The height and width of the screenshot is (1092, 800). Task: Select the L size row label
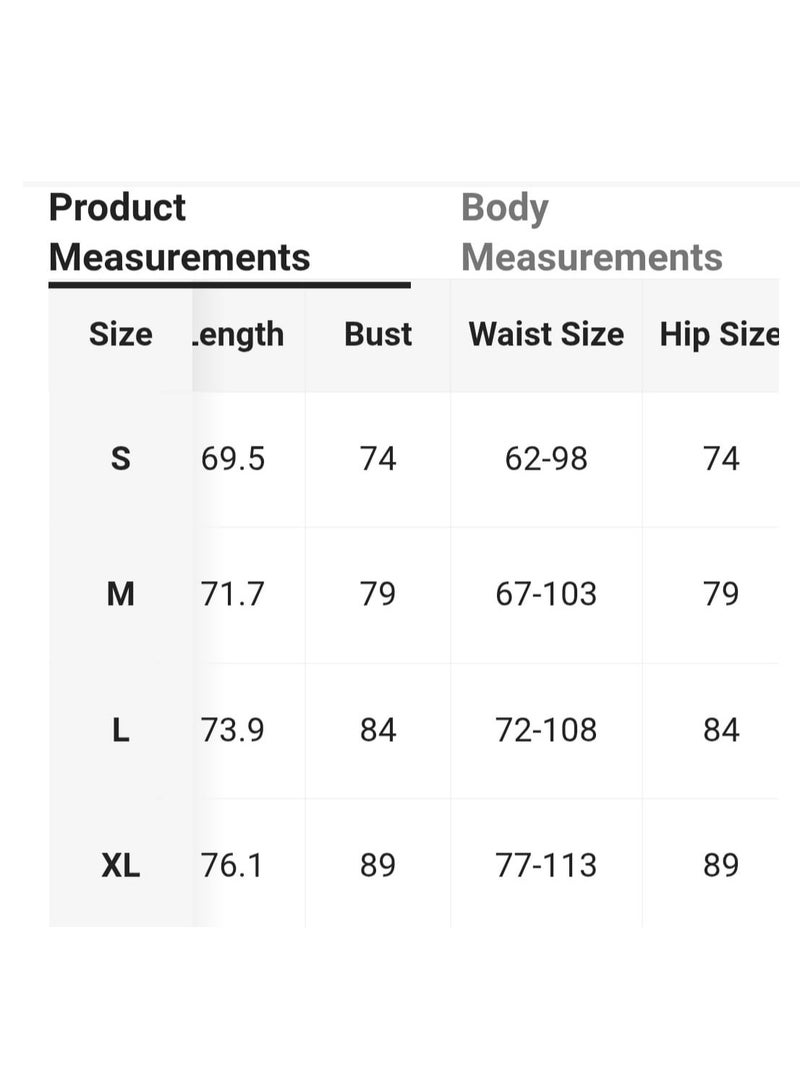pos(120,731)
